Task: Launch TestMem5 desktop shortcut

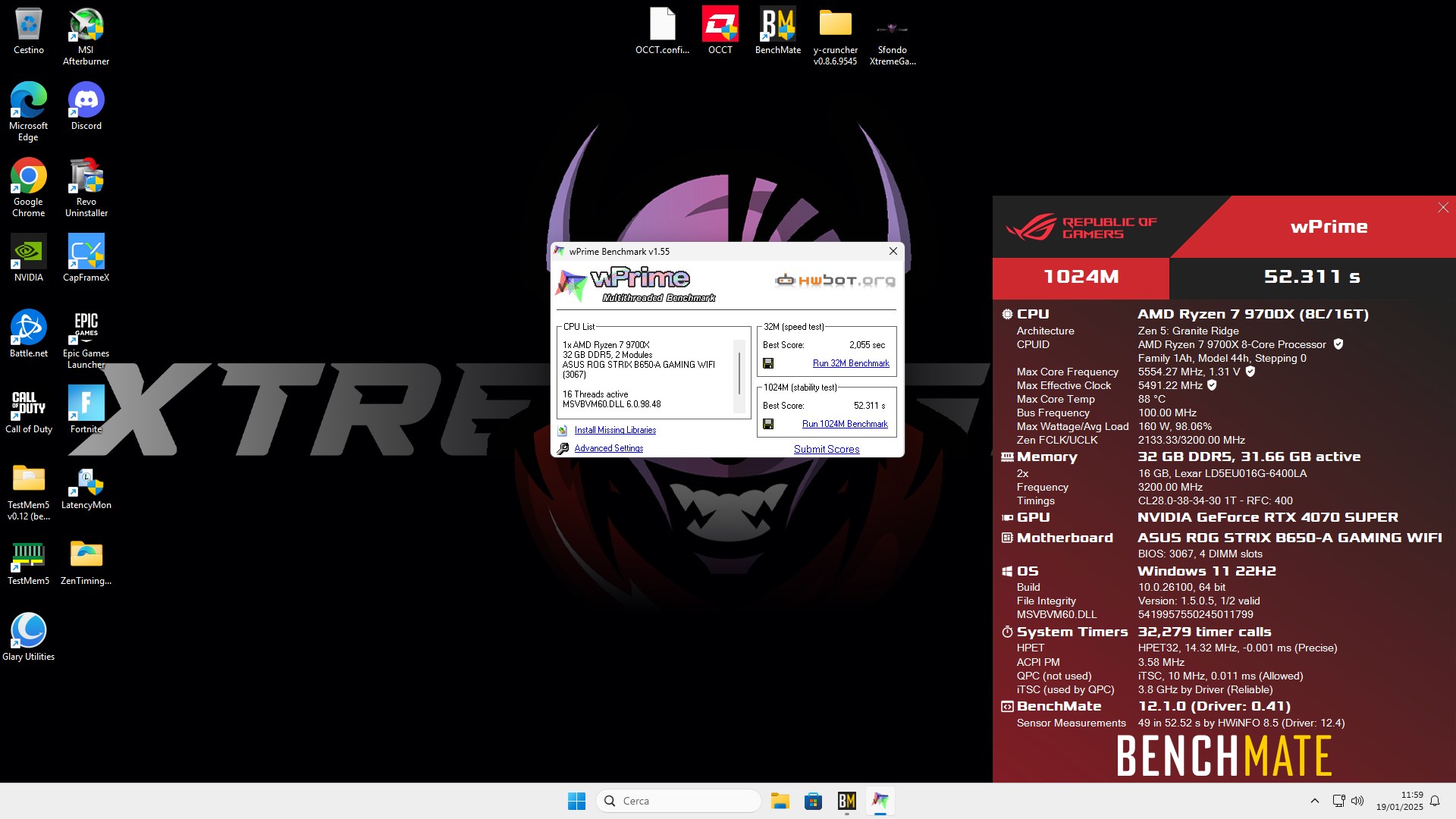Action: pyautogui.click(x=28, y=562)
